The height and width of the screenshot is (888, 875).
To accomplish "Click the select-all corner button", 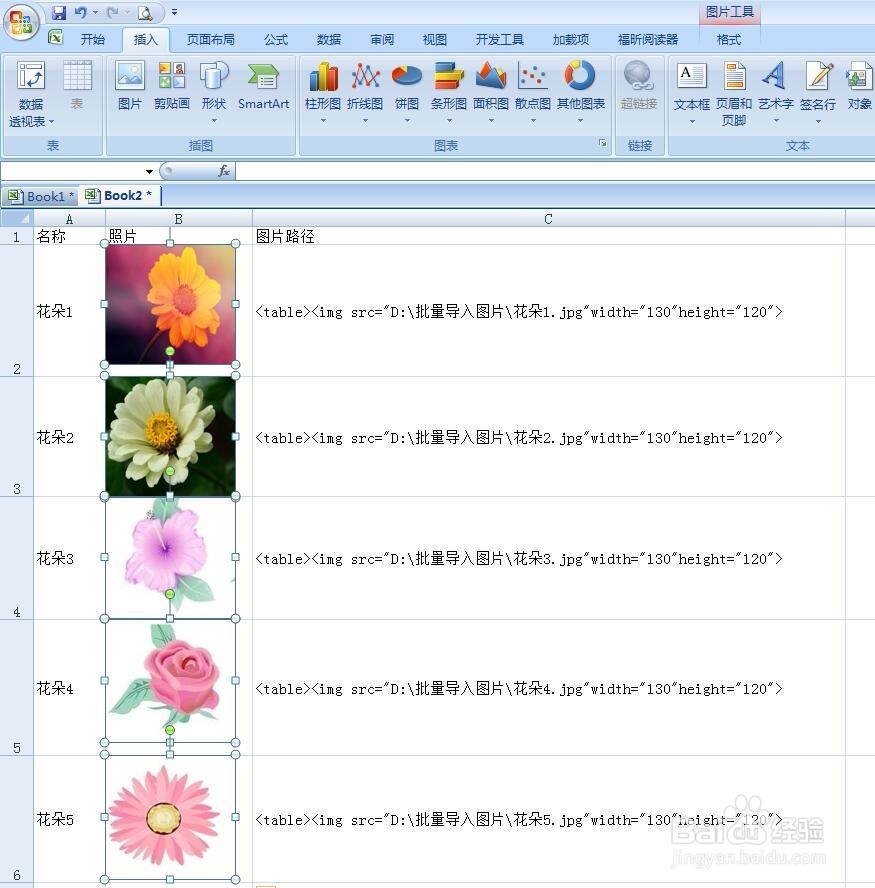I will click(17, 219).
